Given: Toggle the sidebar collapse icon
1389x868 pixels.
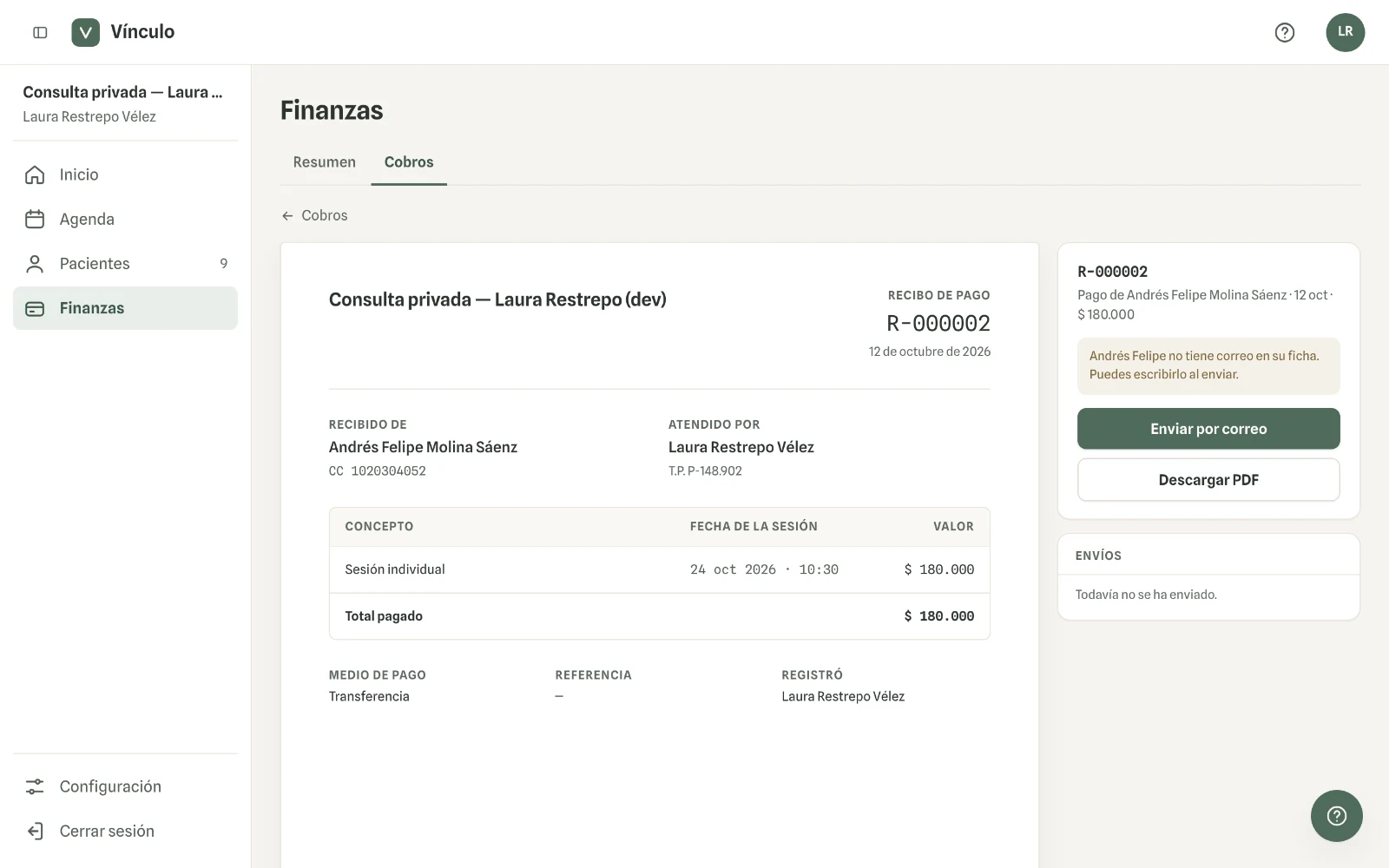Looking at the screenshot, I should pos(40,32).
